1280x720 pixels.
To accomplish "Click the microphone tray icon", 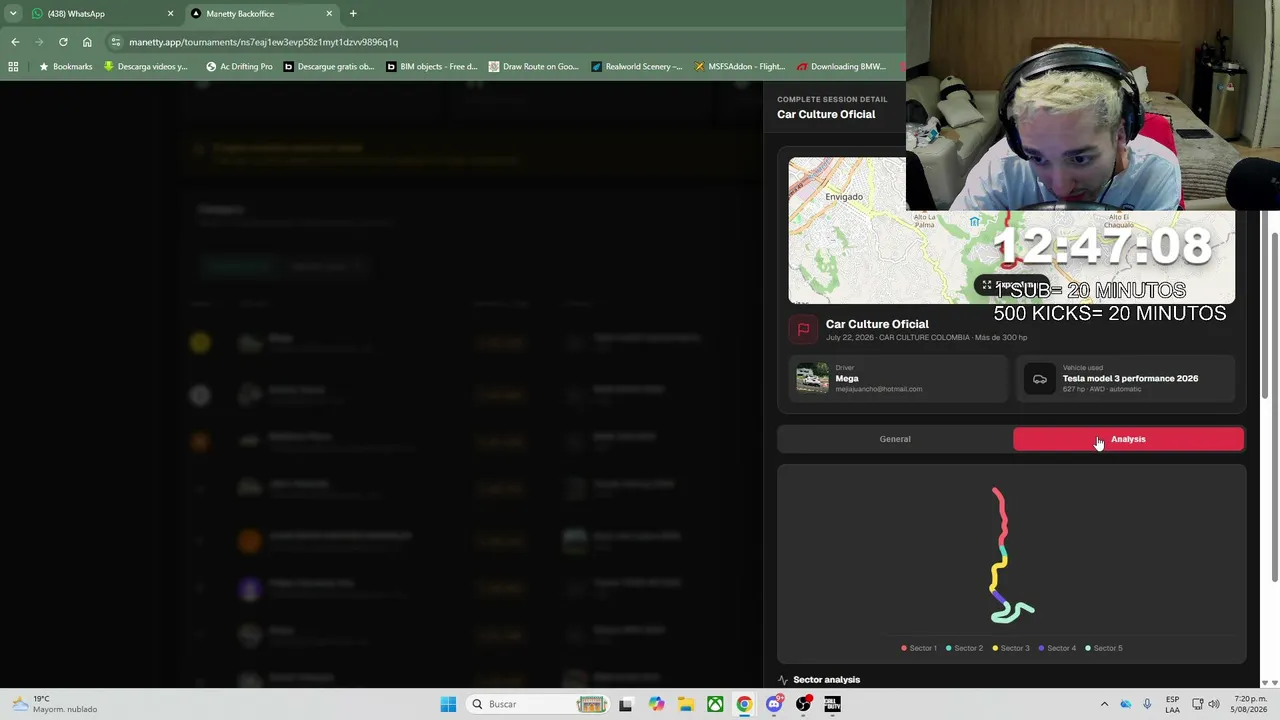I will coord(1147,704).
